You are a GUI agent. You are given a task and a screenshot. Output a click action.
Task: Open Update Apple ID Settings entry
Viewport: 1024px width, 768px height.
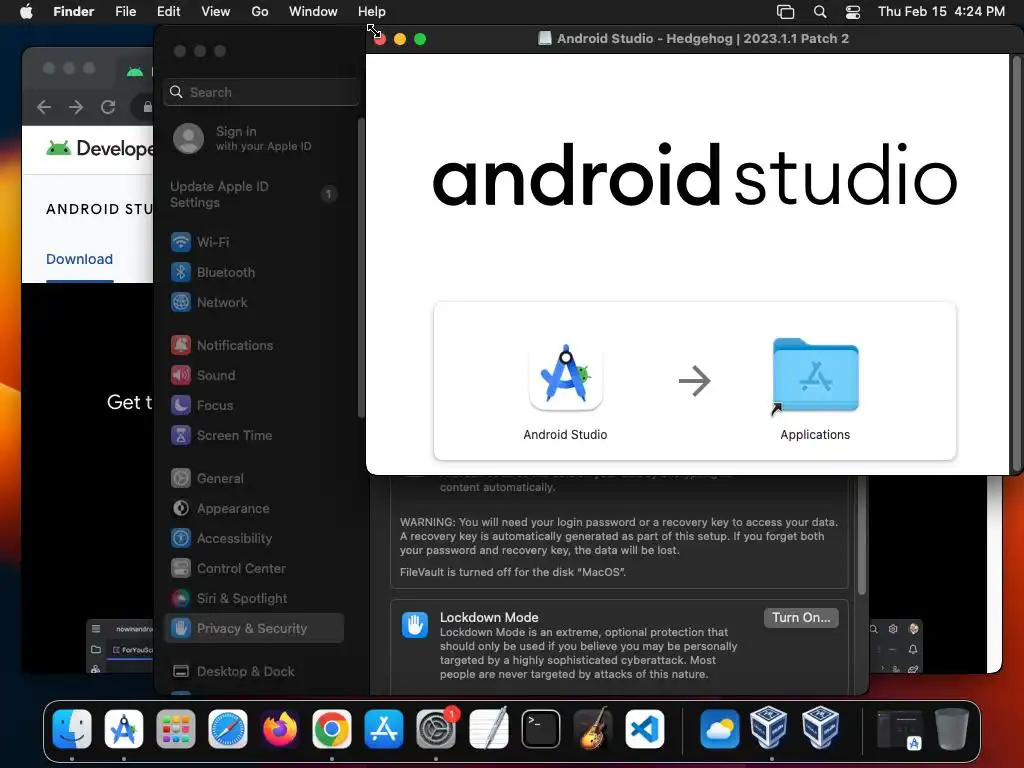[x=255, y=194]
